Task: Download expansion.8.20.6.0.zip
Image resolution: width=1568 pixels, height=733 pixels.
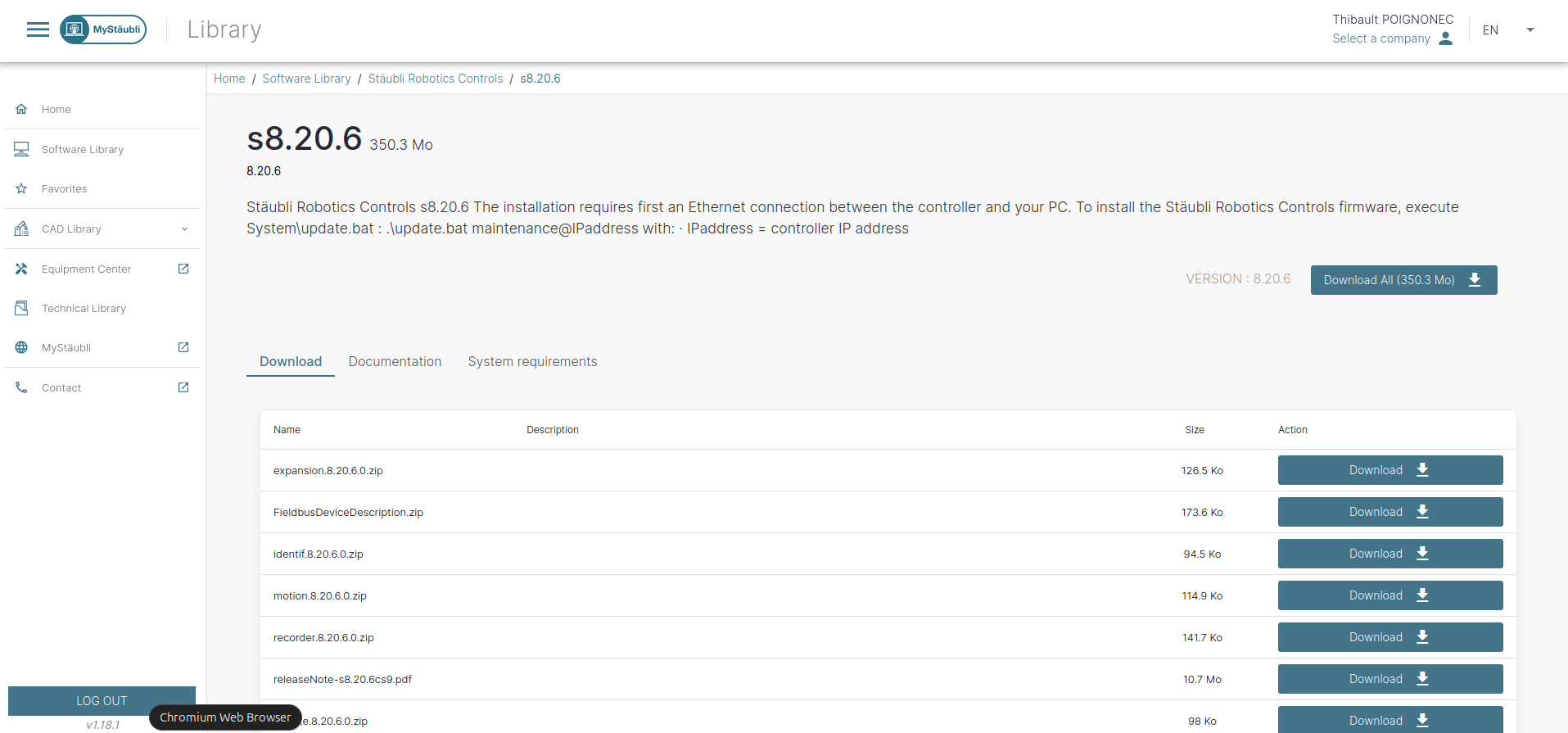Action: coord(1390,470)
